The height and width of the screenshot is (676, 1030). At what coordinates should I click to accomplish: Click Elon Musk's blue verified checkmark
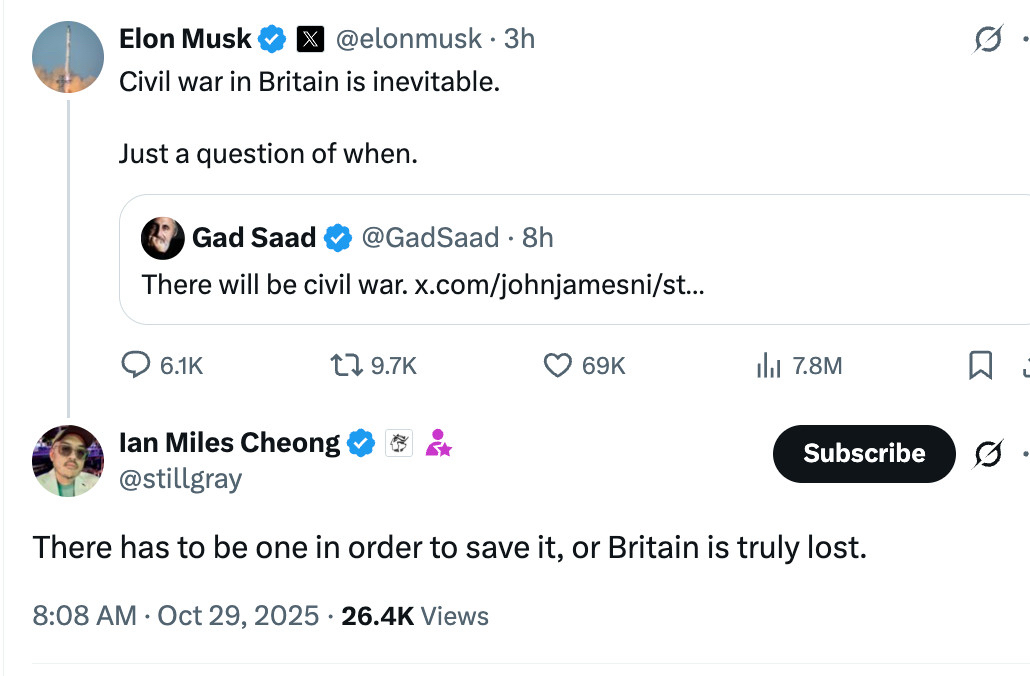[272, 39]
